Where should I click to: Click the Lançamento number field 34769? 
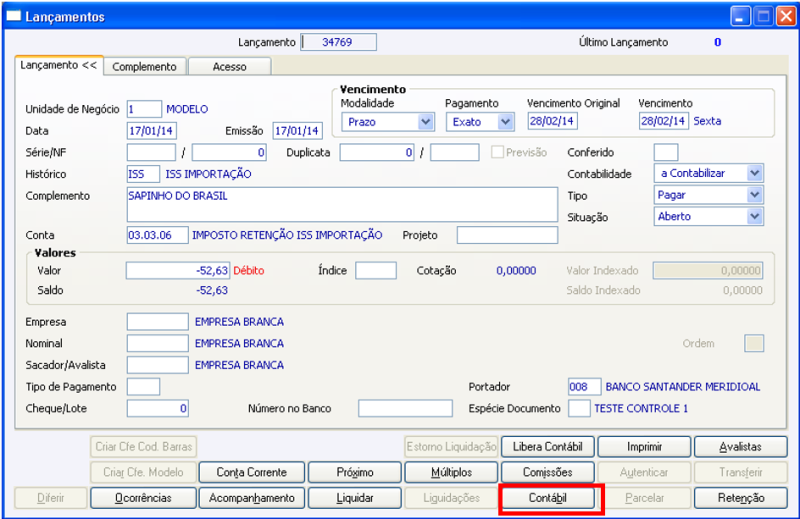coord(339,42)
